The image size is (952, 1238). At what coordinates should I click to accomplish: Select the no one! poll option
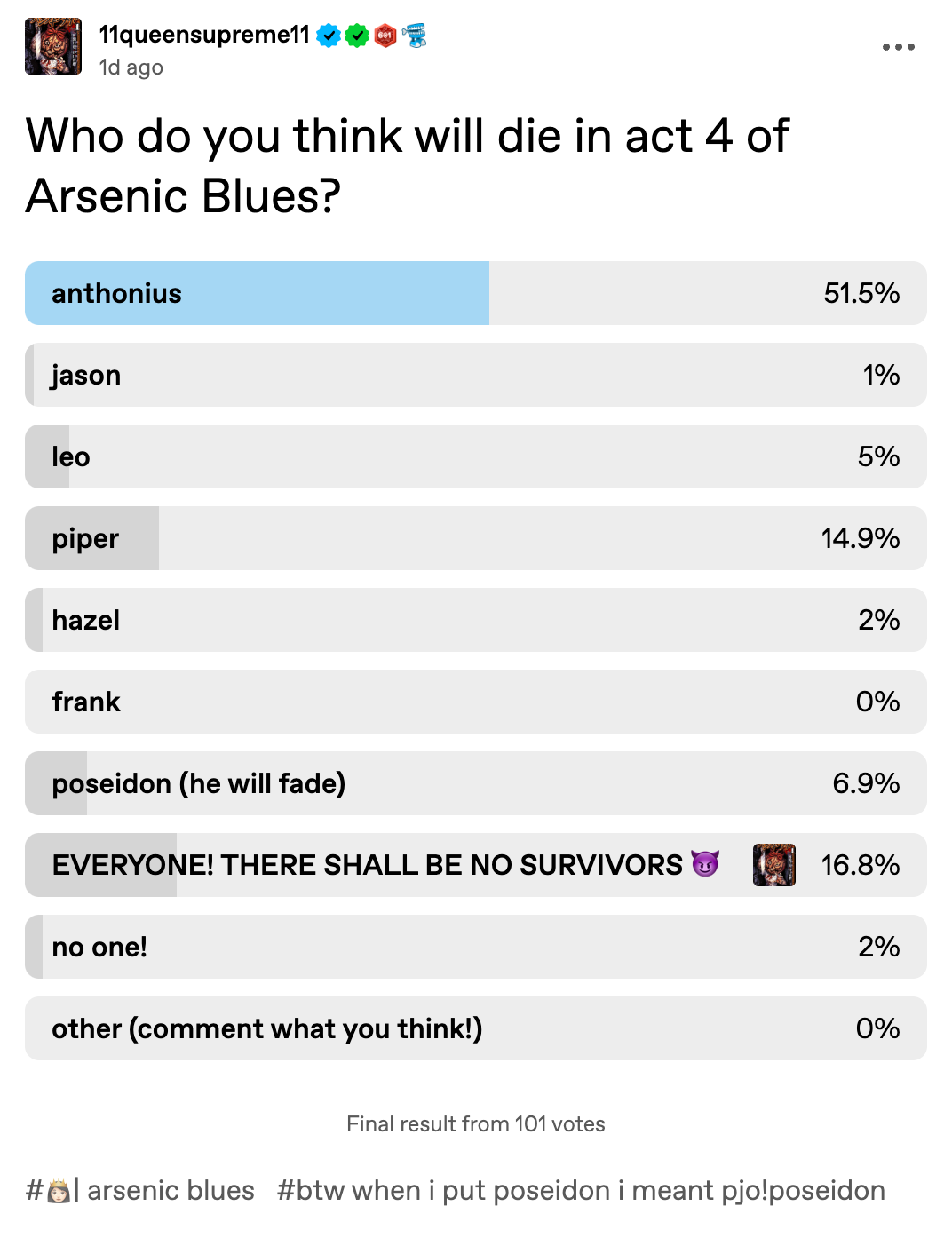coord(476,947)
